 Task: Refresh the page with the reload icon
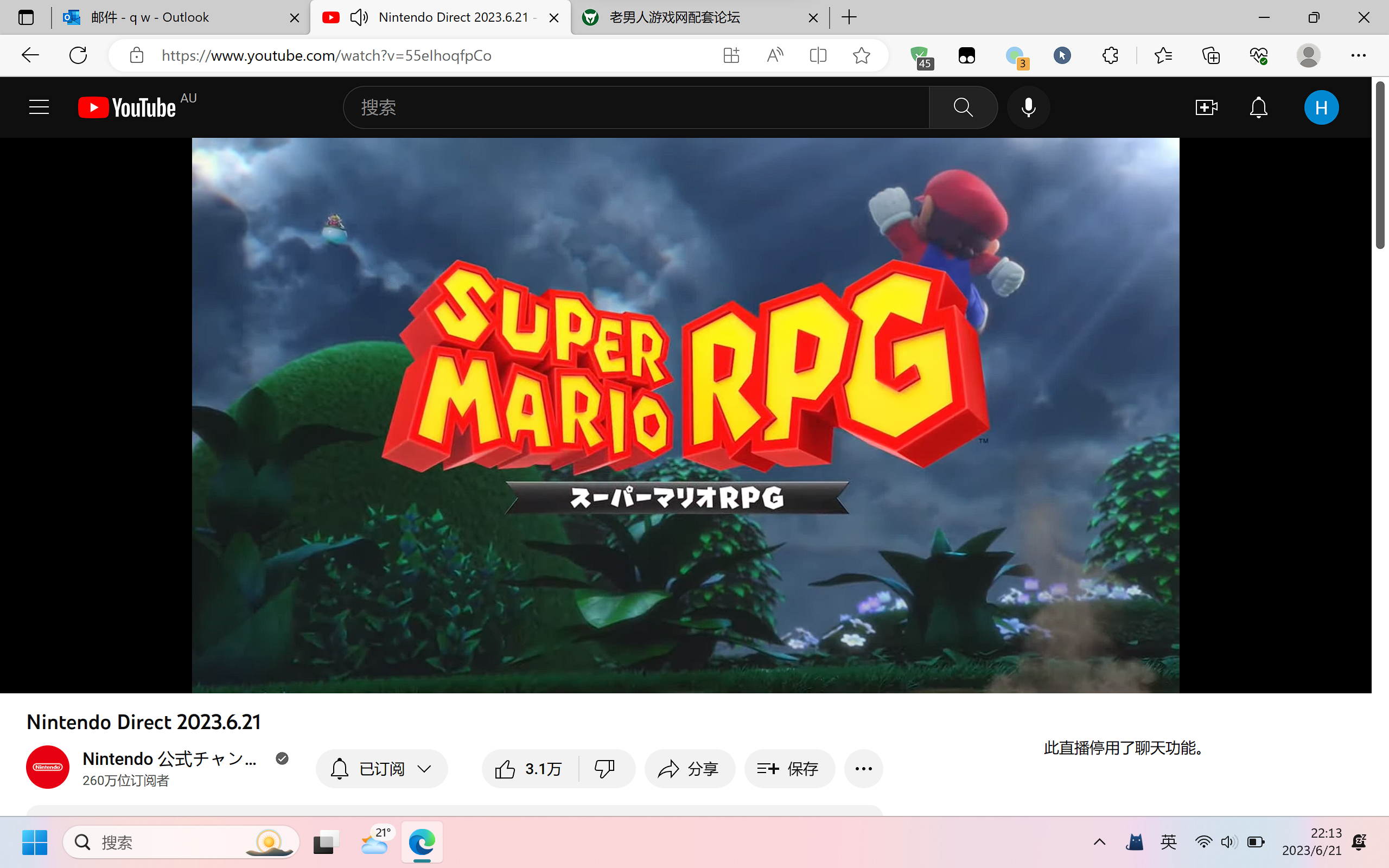(78, 55)
